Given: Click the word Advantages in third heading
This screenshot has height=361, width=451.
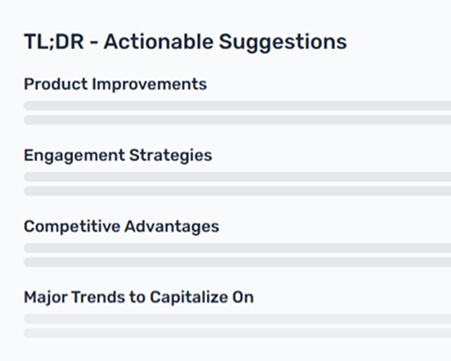Looking at the screenshot, I should 172,227.
